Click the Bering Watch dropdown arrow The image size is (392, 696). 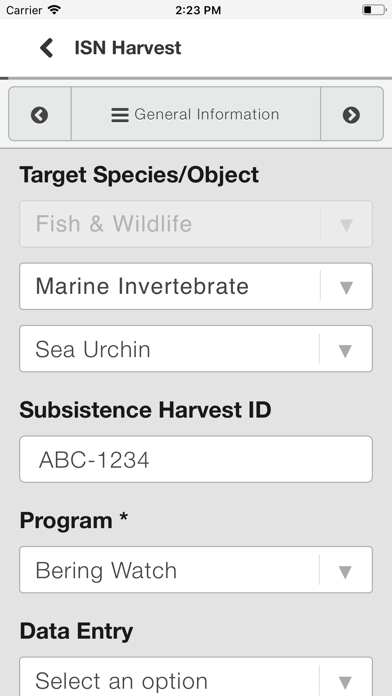tap(345, 572)
